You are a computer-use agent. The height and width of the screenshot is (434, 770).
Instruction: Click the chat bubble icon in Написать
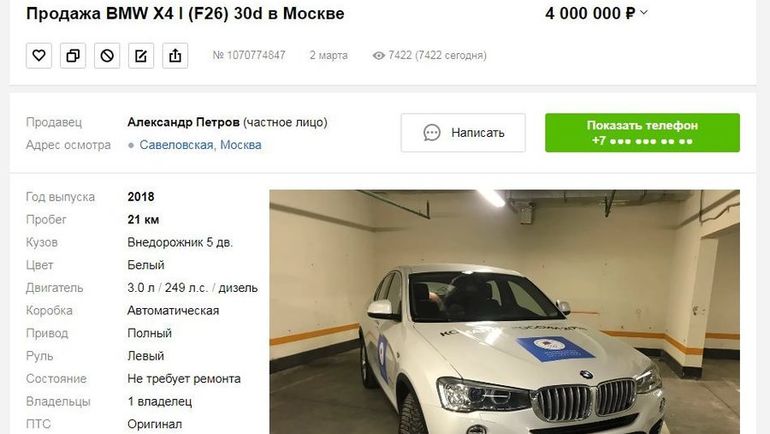(432, 133)
